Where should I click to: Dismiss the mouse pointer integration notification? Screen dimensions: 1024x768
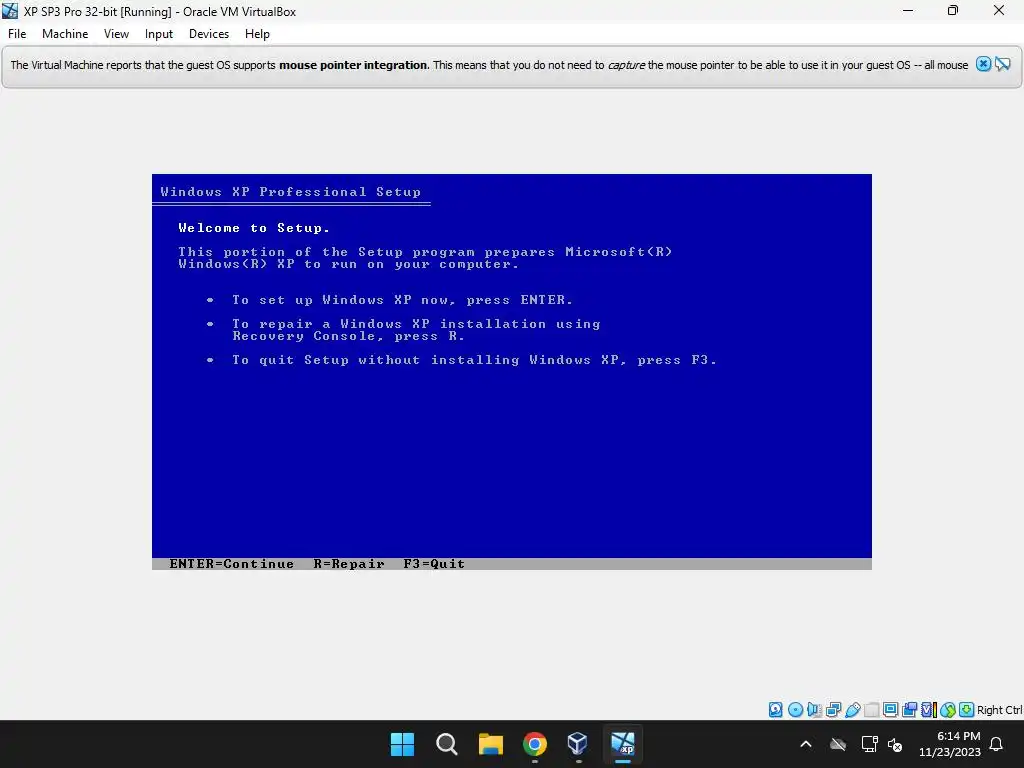983,64
